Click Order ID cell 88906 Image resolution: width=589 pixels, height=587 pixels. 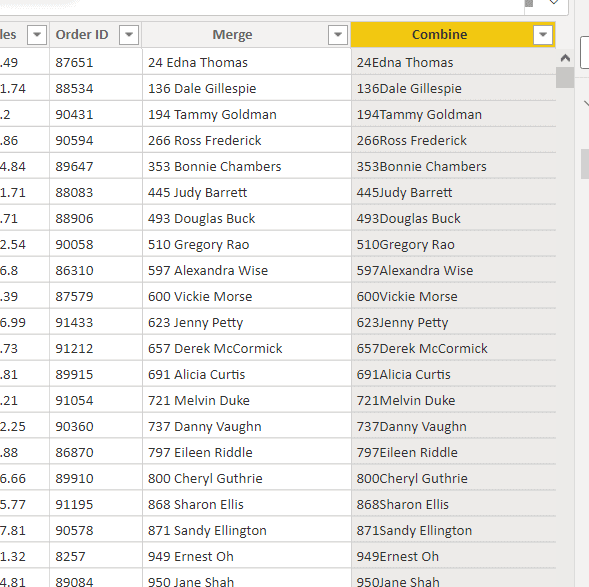point(96,218)
